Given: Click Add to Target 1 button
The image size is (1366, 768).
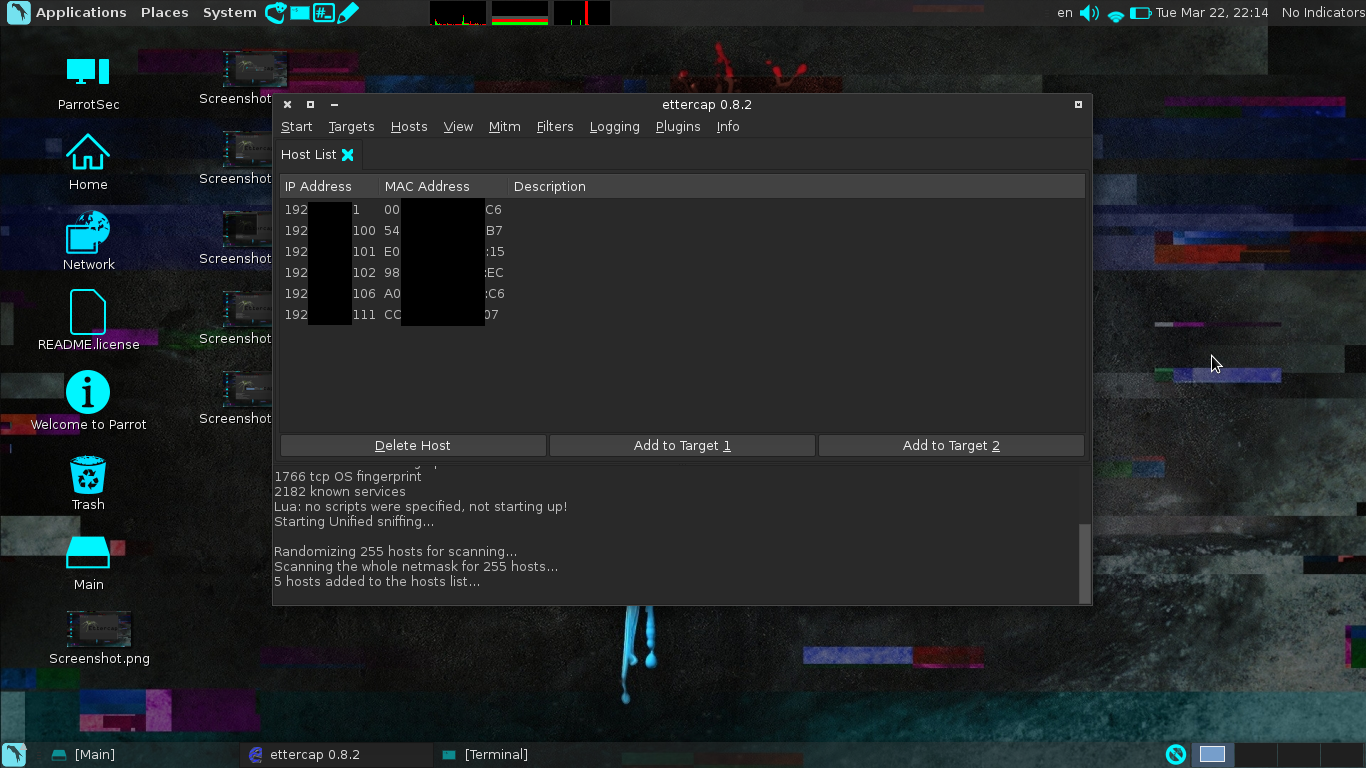Looking at the screenshot, I should (x=682, y=446).
